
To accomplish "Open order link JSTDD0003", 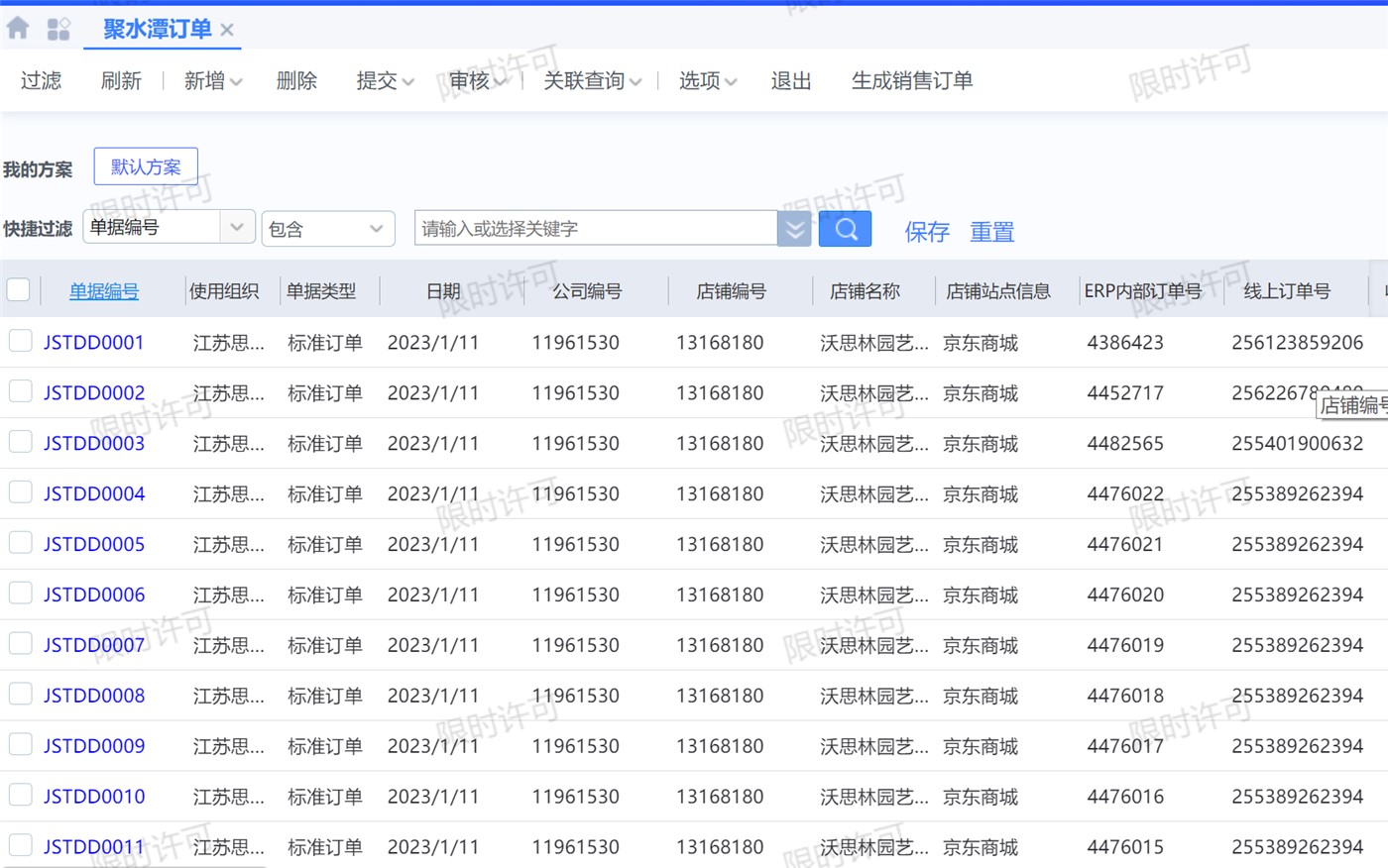I will point(94,443).
